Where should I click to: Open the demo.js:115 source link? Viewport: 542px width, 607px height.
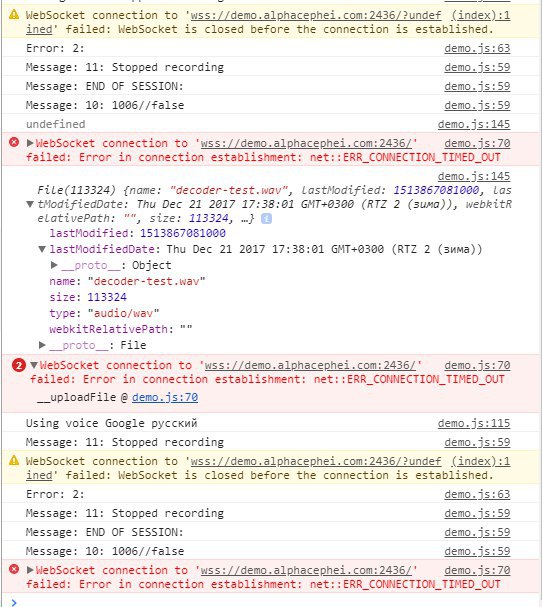pos(474,424)
